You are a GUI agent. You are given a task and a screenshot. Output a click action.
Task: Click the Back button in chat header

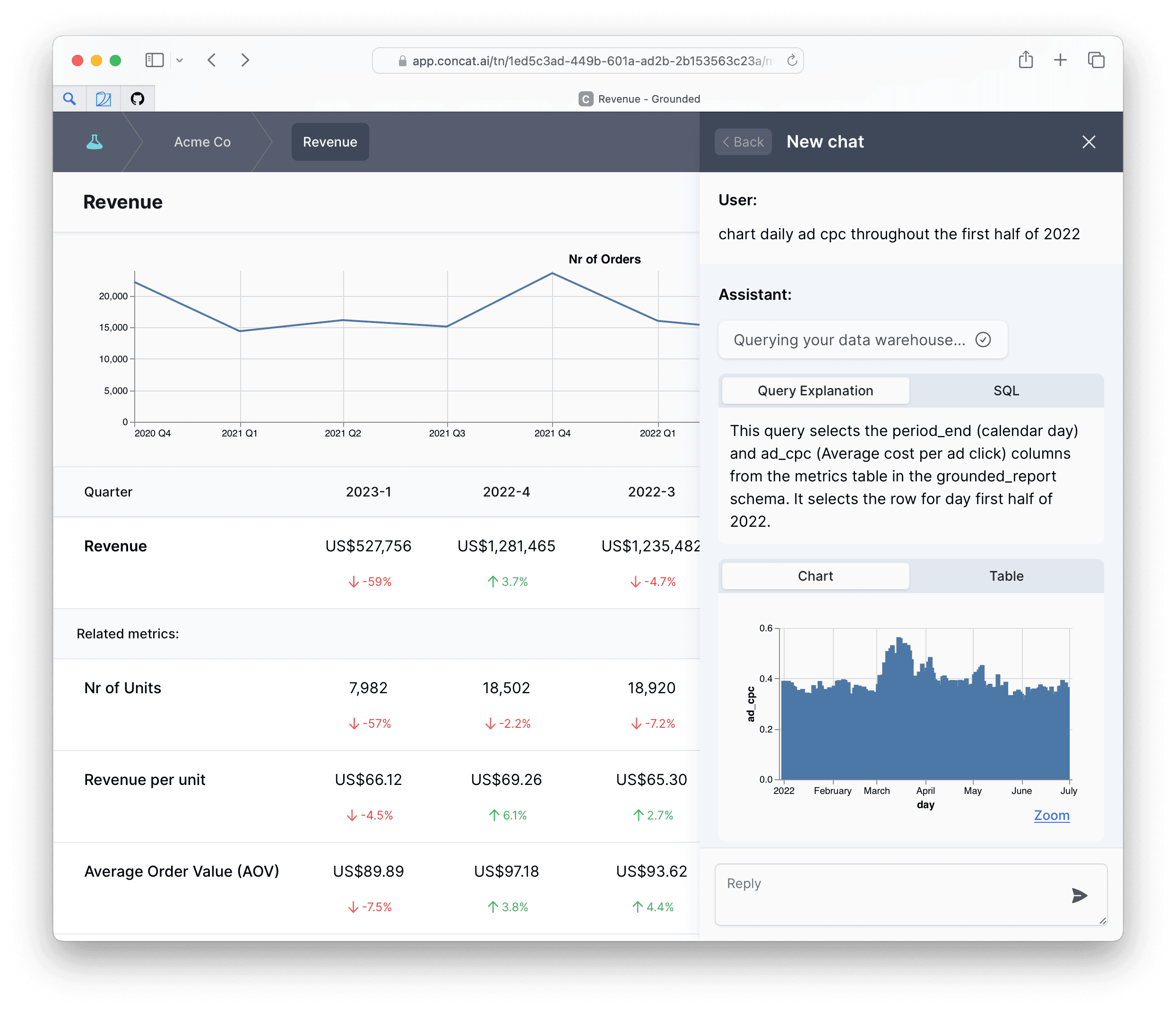tap(743, 142)
